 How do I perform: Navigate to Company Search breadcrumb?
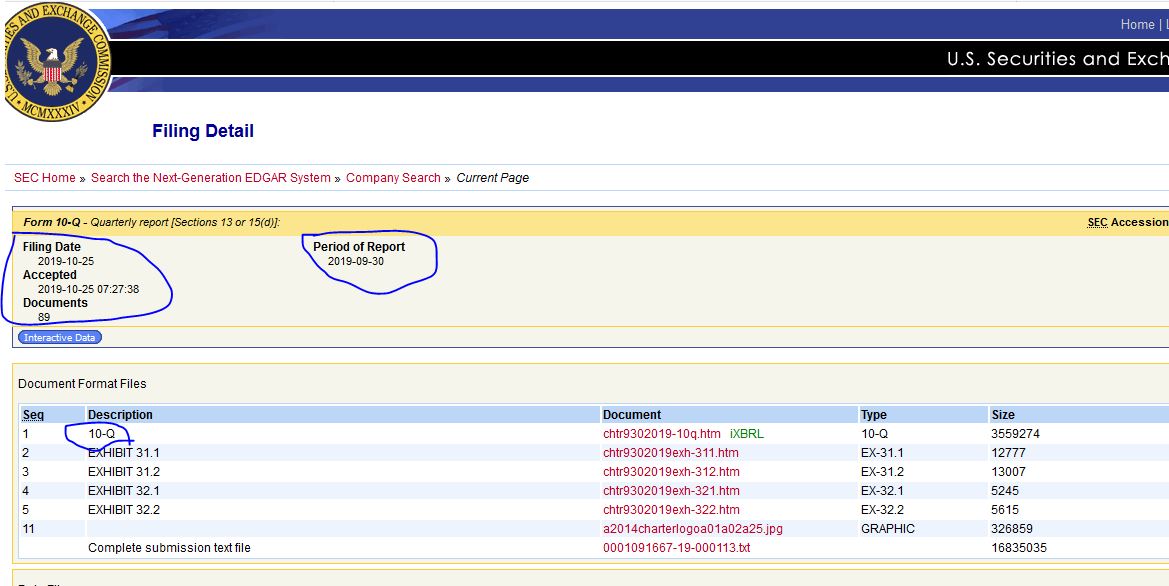[393, 178]
